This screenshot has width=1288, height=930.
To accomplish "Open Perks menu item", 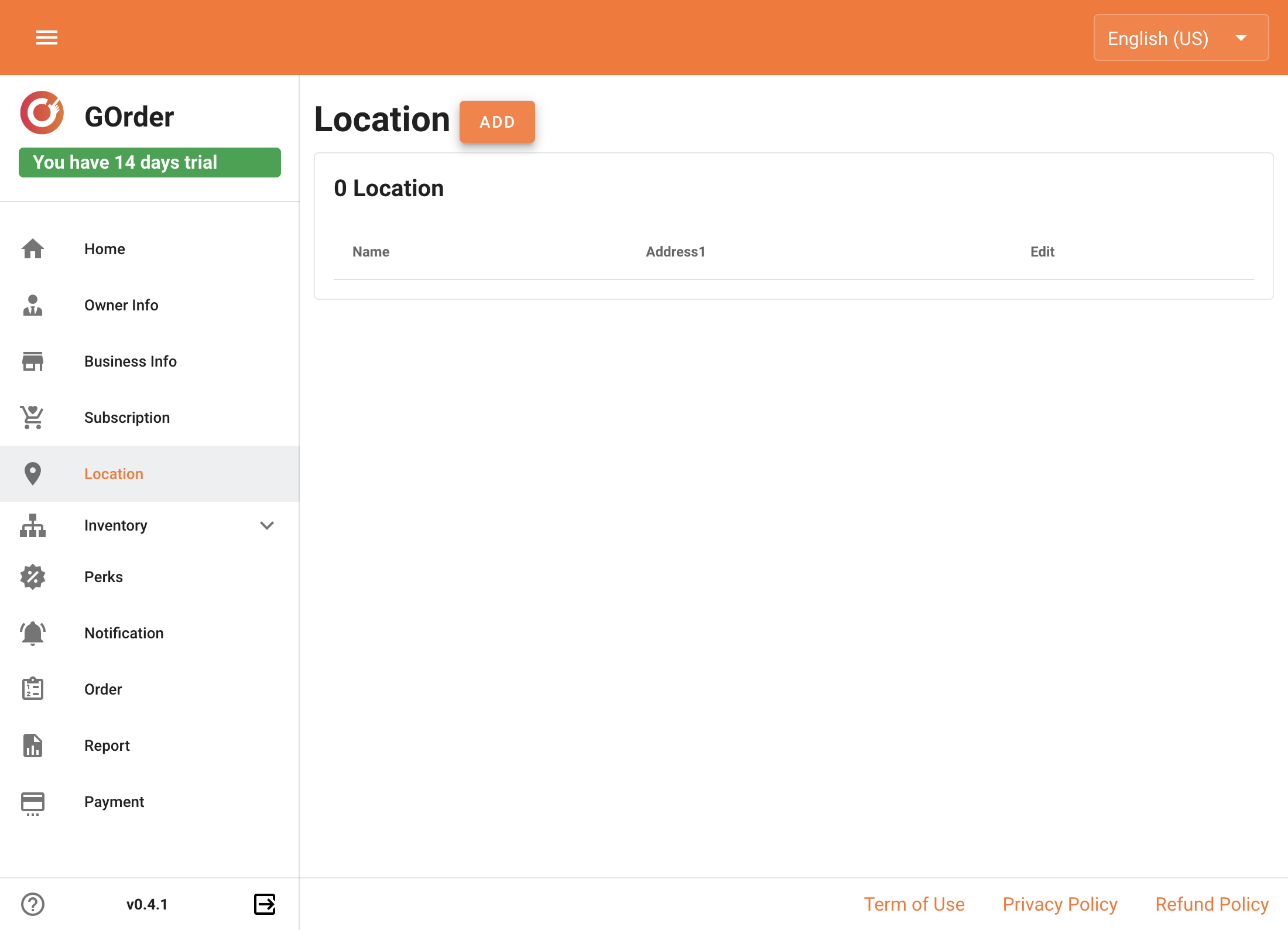I will 150,577.
